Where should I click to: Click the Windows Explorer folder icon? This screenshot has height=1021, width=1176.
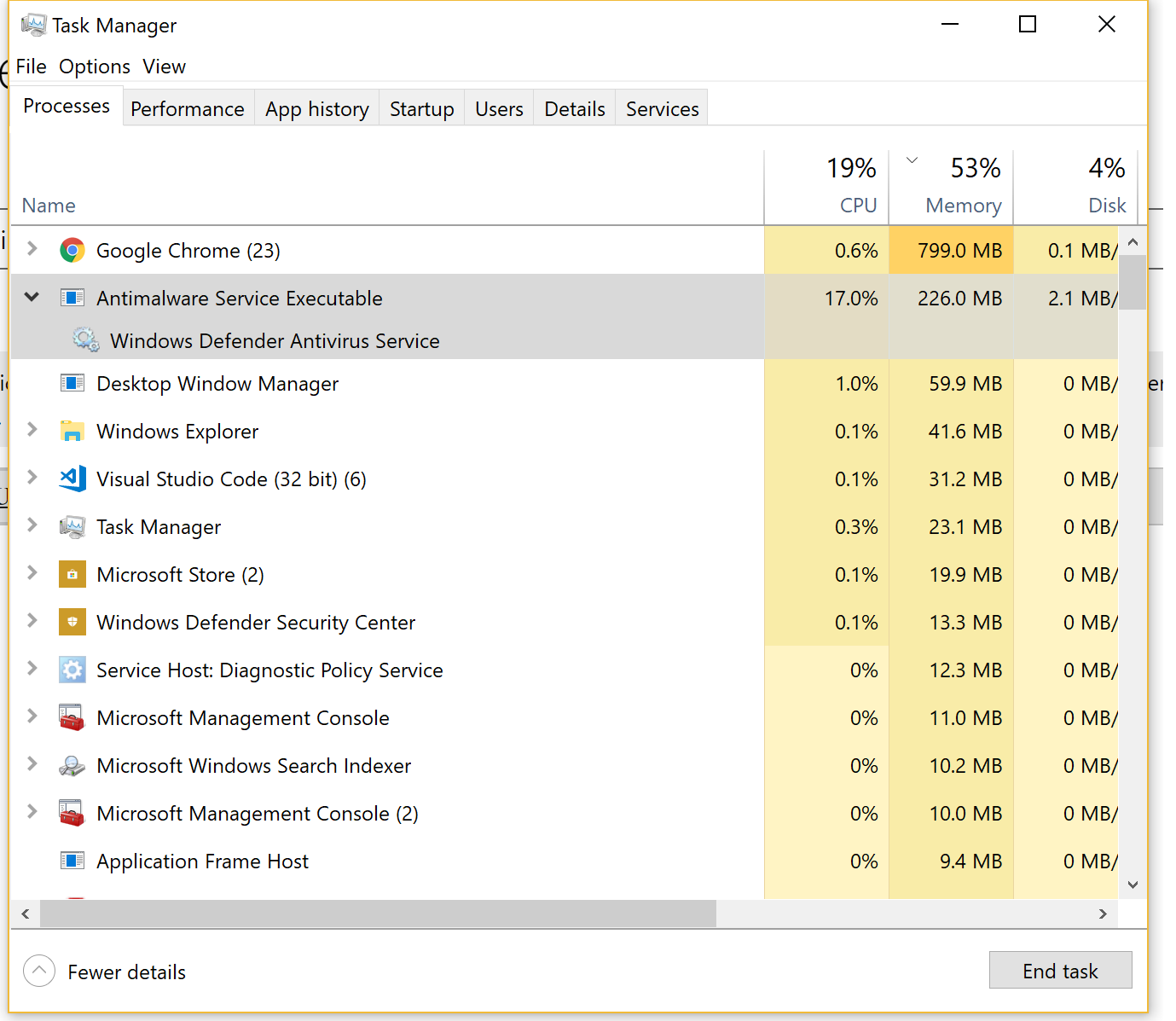click(x=72, y=431)
